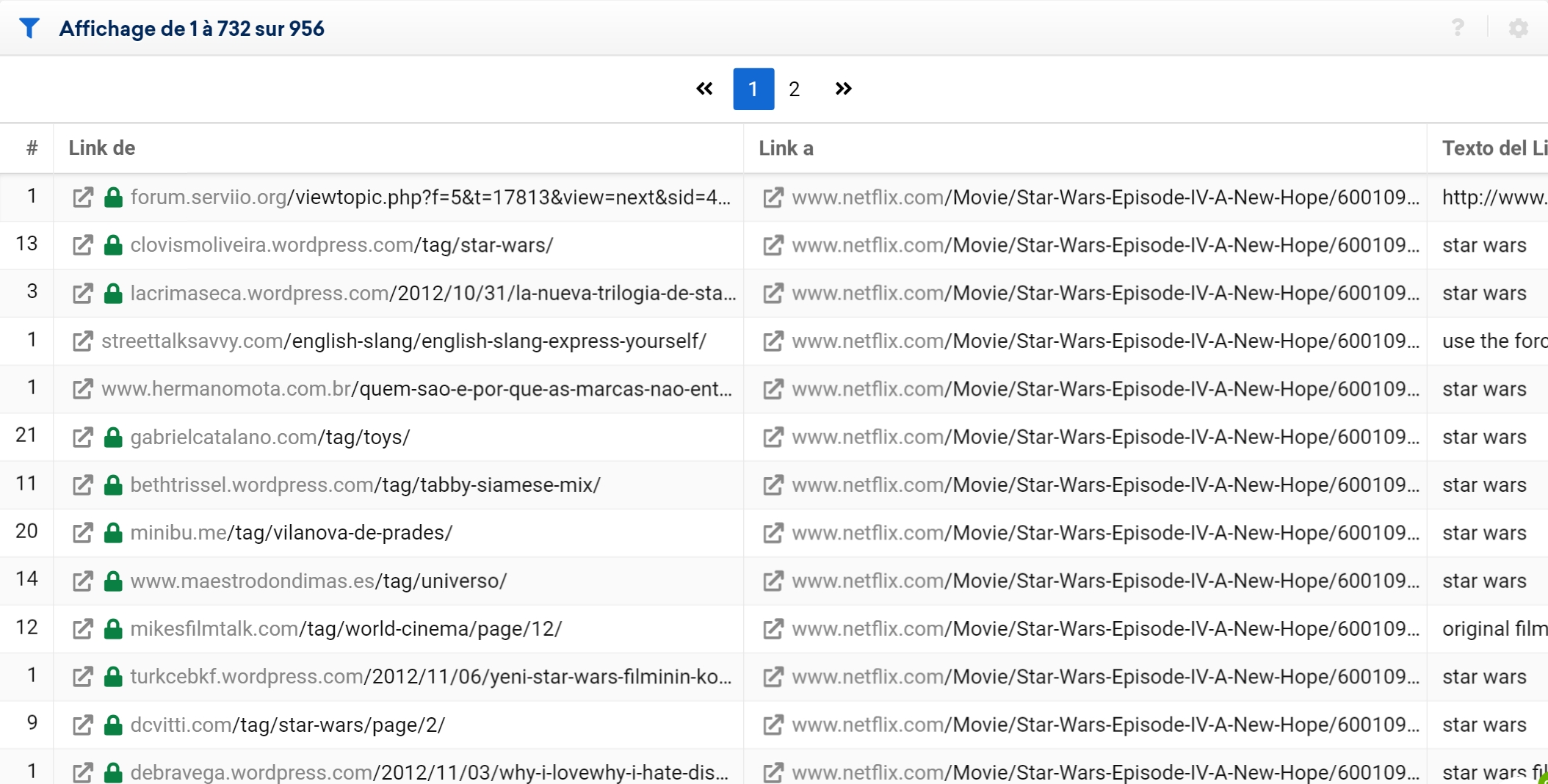Open Netflix link icon in streettalksavvy.com row

(773, 341)
